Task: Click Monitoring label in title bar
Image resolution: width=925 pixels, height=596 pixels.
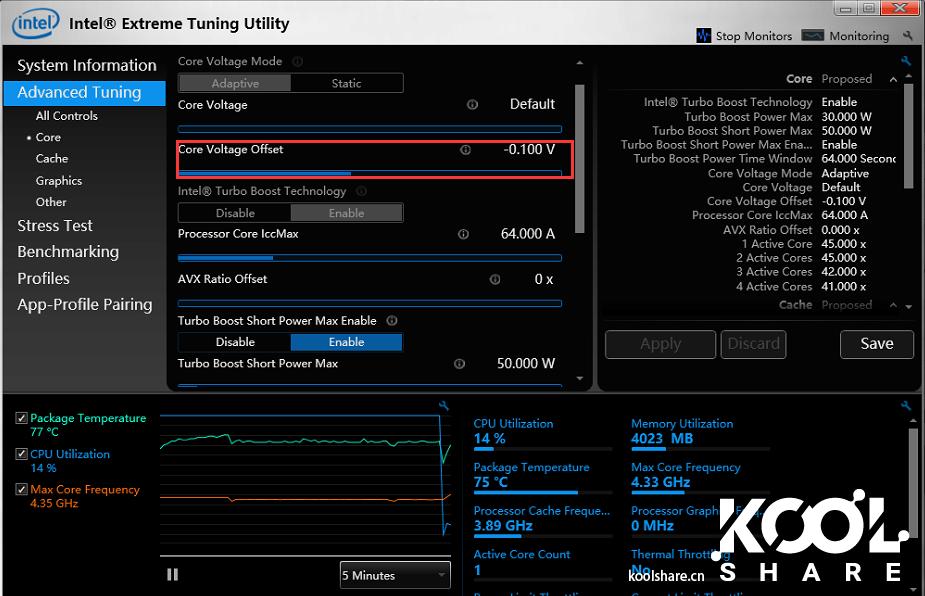Action: click(x=859, y=36)
